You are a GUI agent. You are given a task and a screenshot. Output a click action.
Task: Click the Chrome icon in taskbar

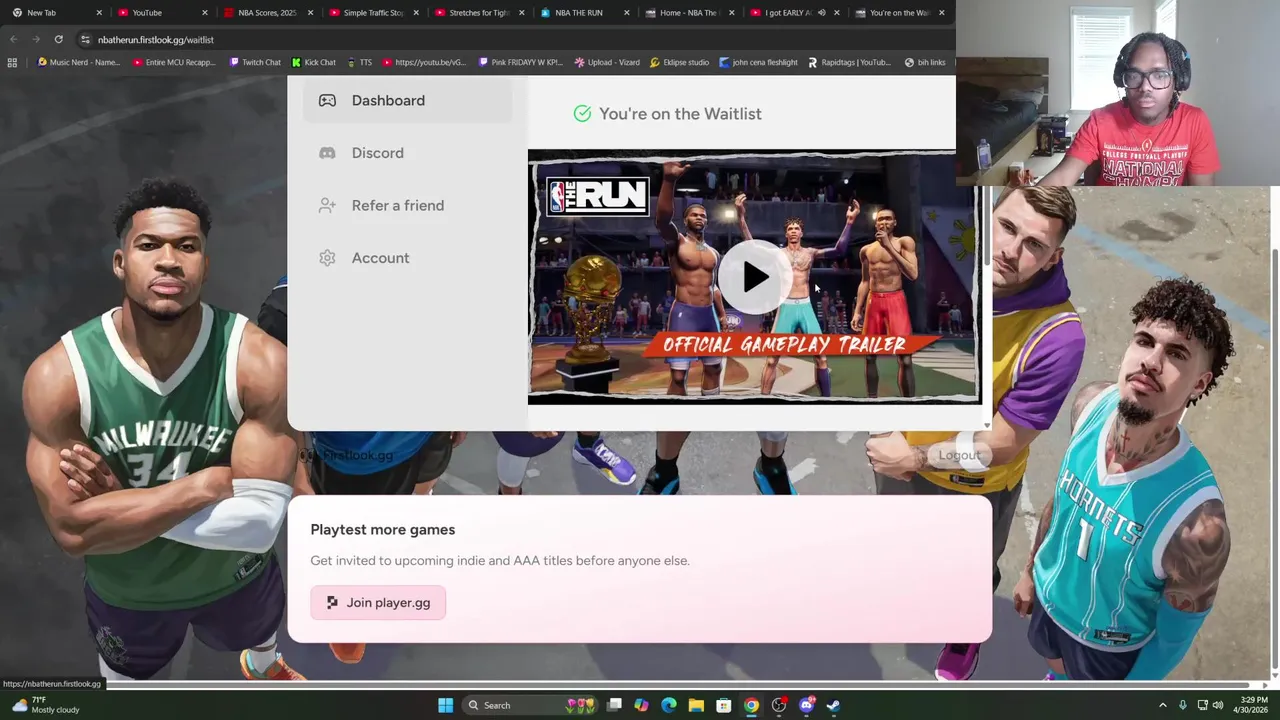click(x=751, y=705)
